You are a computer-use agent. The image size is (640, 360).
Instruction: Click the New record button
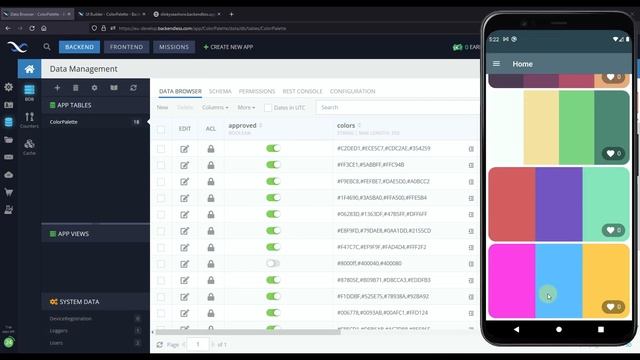(162, 107)
